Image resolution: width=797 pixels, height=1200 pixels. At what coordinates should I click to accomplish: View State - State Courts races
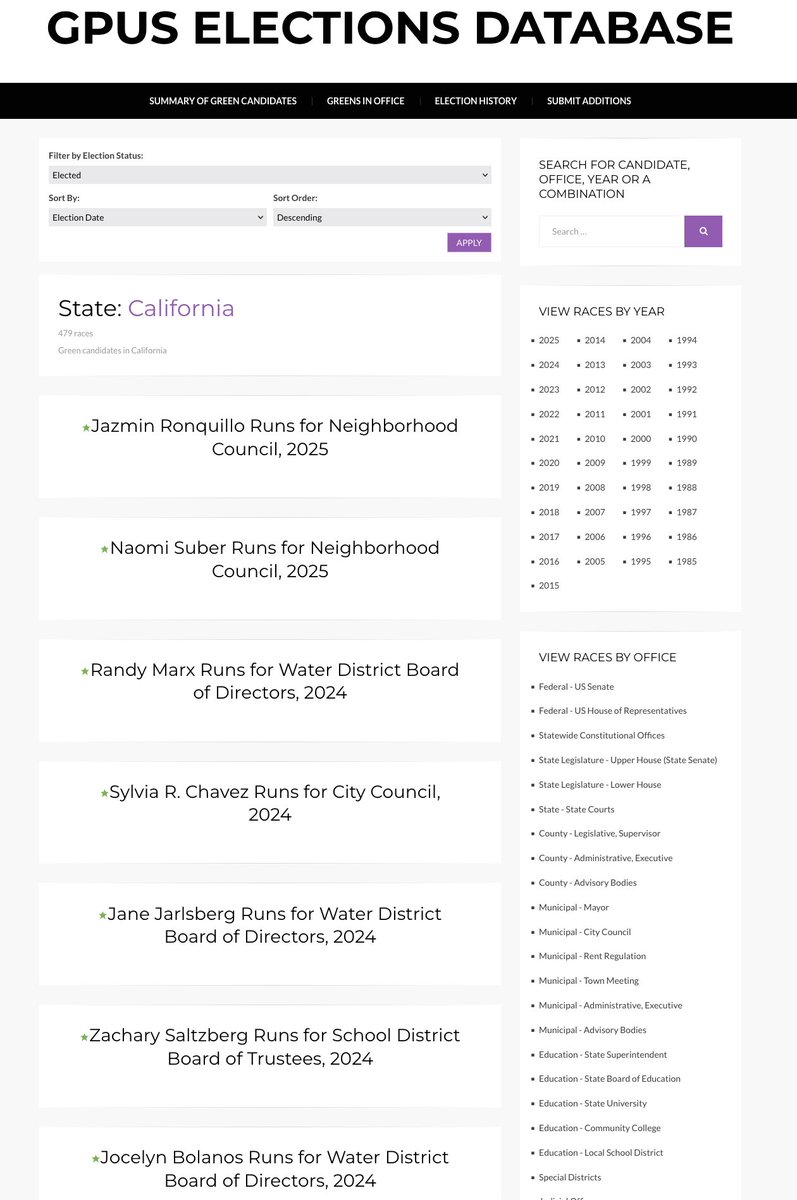[x=577, y=809]
